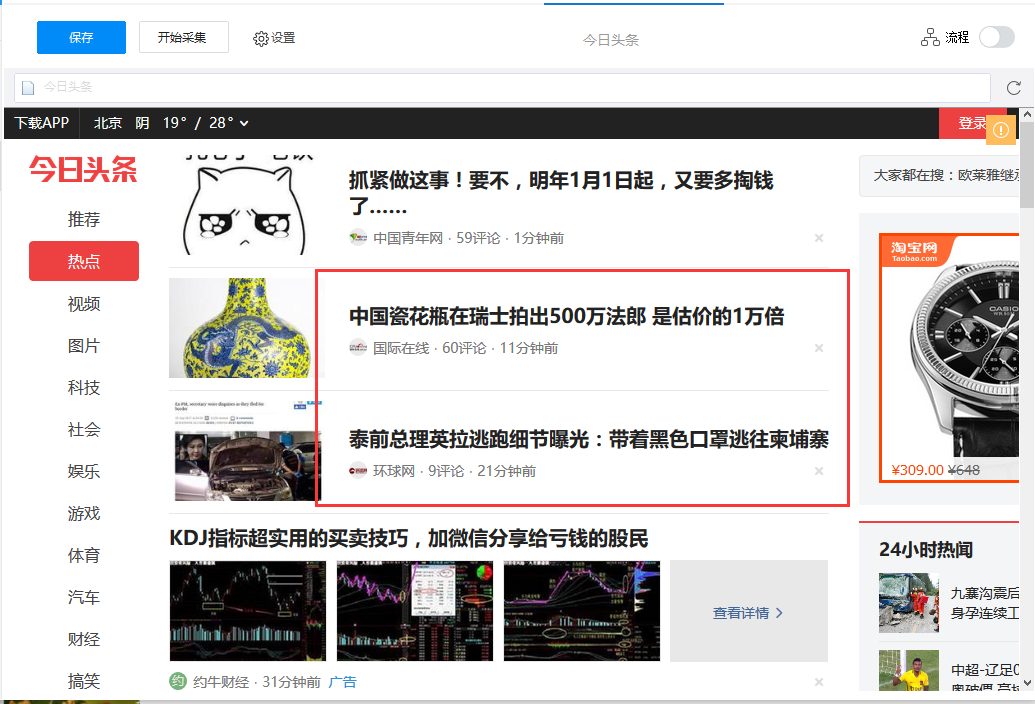Click the 60评论 comment count
Image resolution: width=1035 pixels, height=704 pixels.
[464, 348]
